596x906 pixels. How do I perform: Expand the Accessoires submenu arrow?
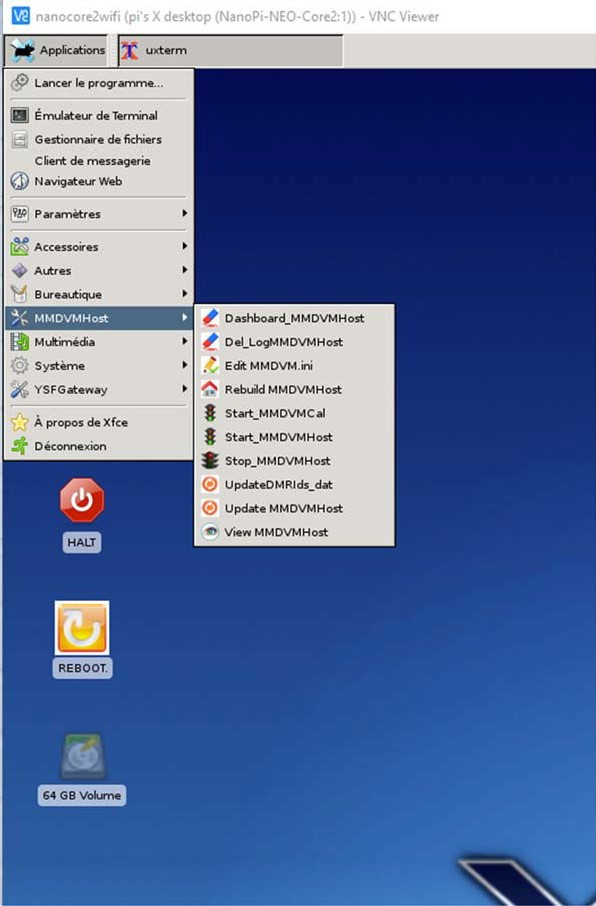coord(184,246)
